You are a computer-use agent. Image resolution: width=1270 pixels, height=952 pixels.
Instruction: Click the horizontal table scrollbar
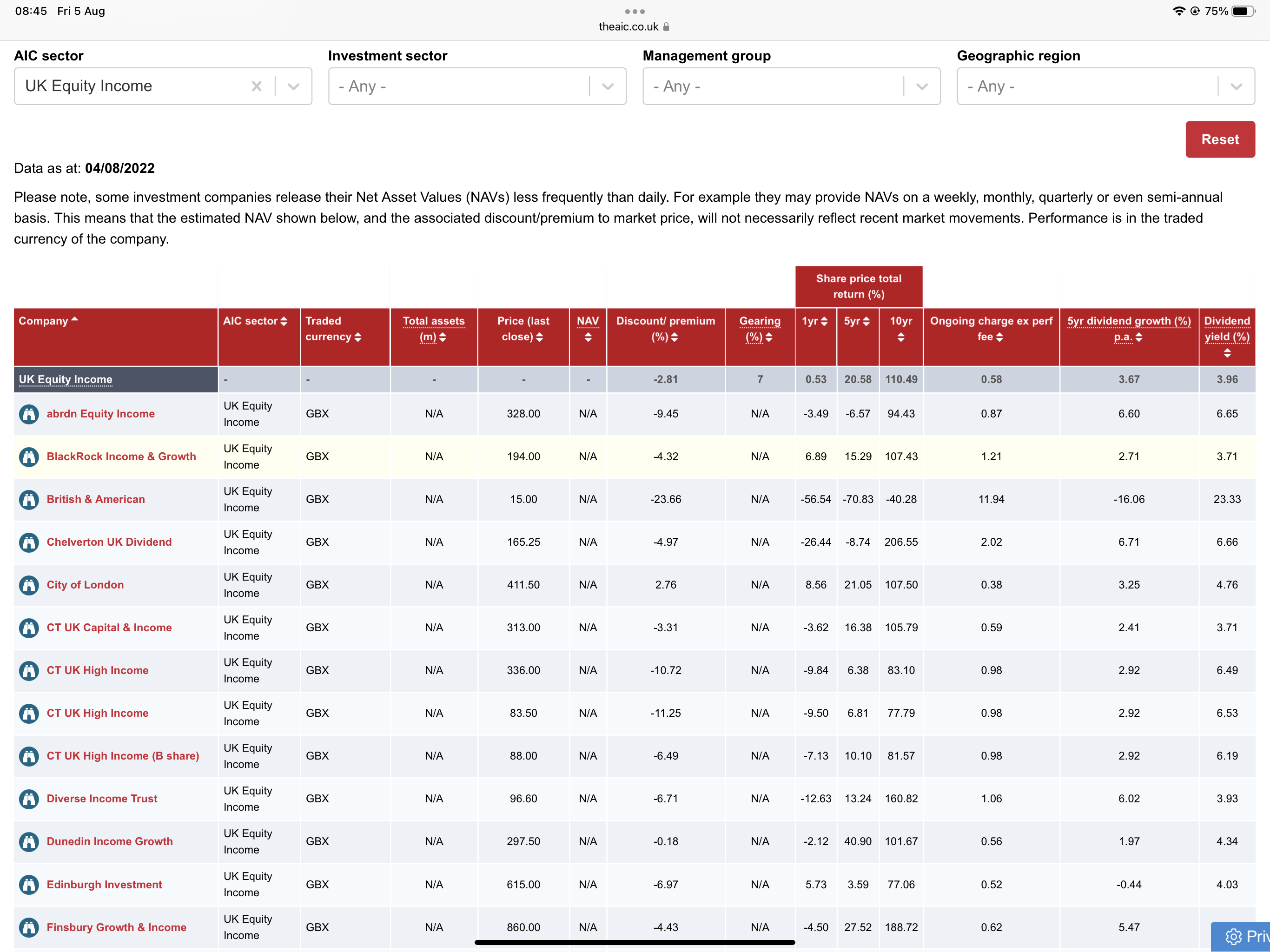pos(635,942)
